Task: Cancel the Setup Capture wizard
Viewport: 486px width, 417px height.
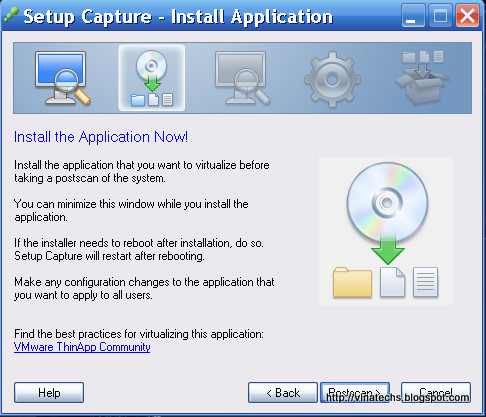Action: point(436,393)
